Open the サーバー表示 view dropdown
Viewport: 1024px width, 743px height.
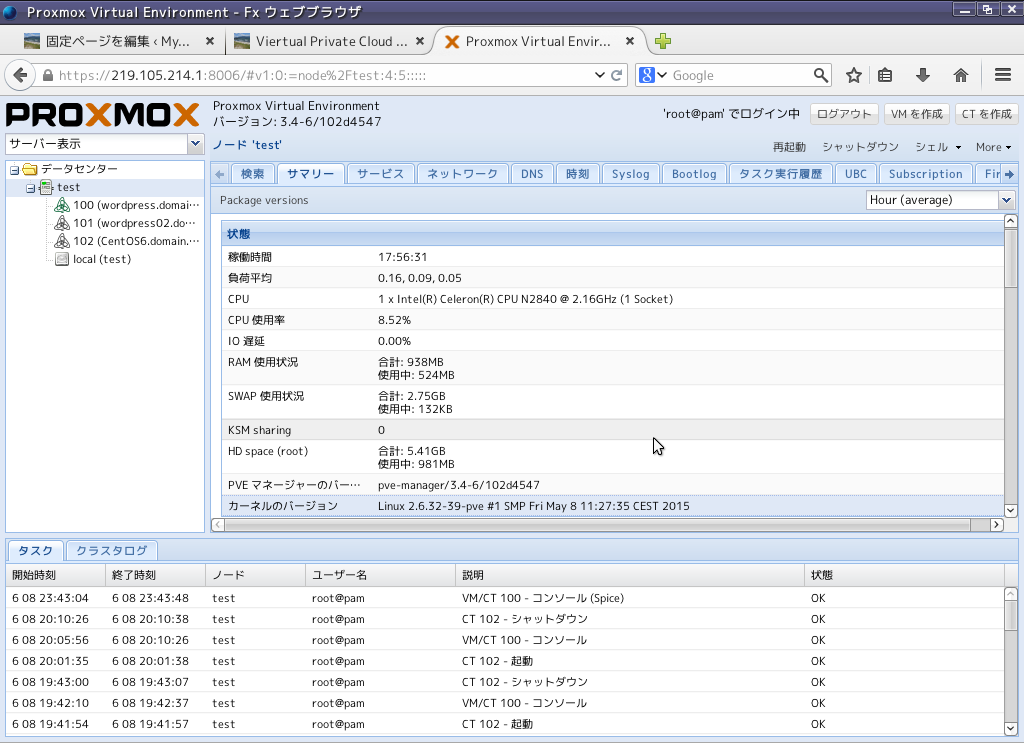point(195,144)
